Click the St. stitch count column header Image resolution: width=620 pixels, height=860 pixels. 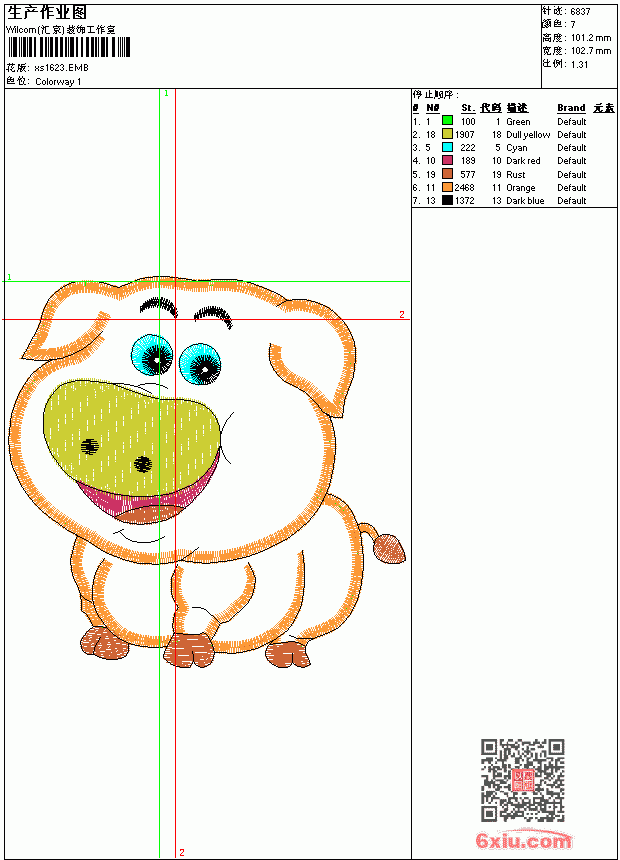(x=468, y=108)
